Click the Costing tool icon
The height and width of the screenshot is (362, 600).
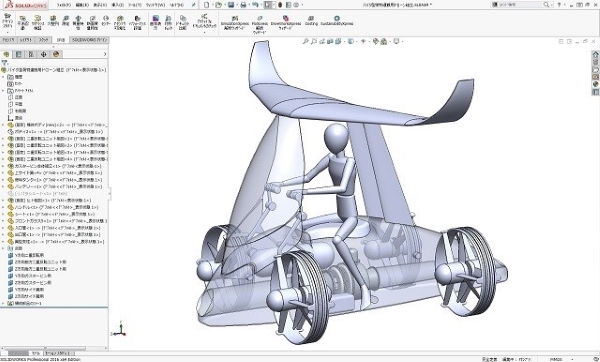coord(311,21)
